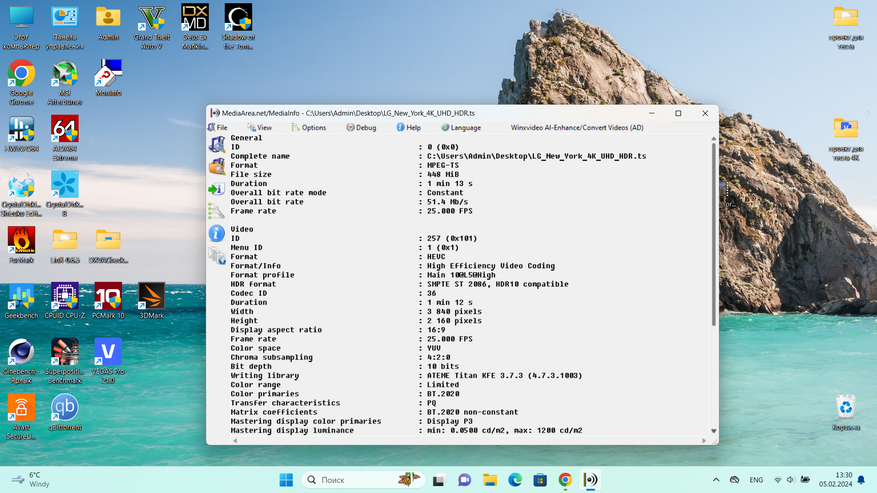The width and height of the screenshot is (877, 493).
Task: Click the Windows Start button
Action: (x=286, y=480)
